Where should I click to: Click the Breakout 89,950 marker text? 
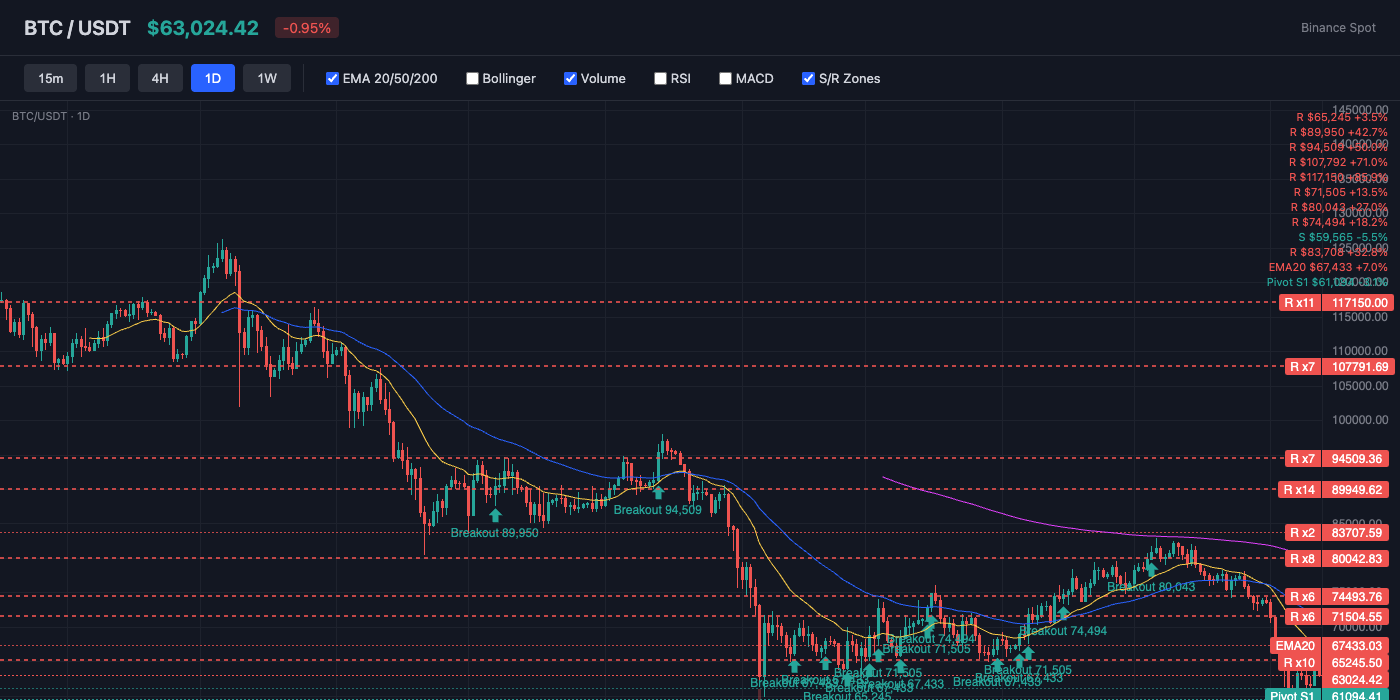(x=494, y=533)
